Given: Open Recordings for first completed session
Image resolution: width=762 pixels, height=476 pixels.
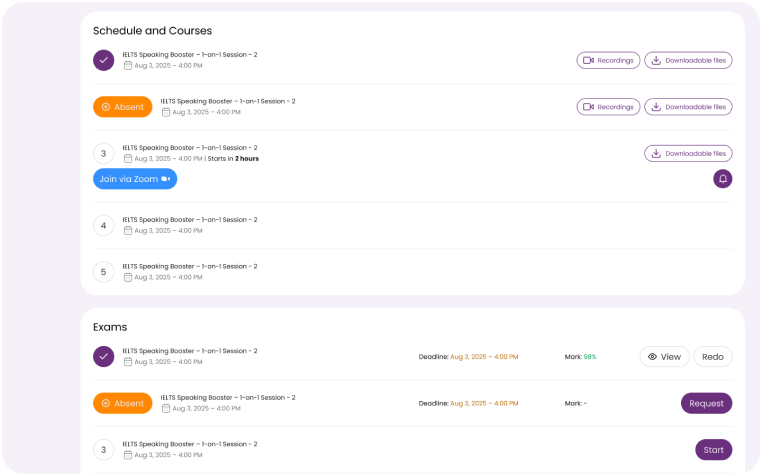Looking at the screenshot, I should 608,60.
